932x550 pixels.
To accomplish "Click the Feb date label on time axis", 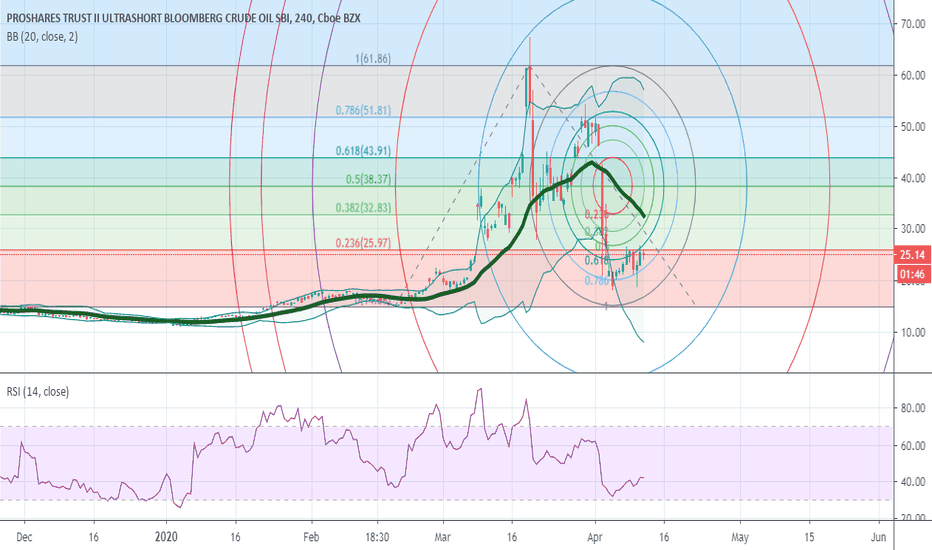I will [x=311, y=538].
